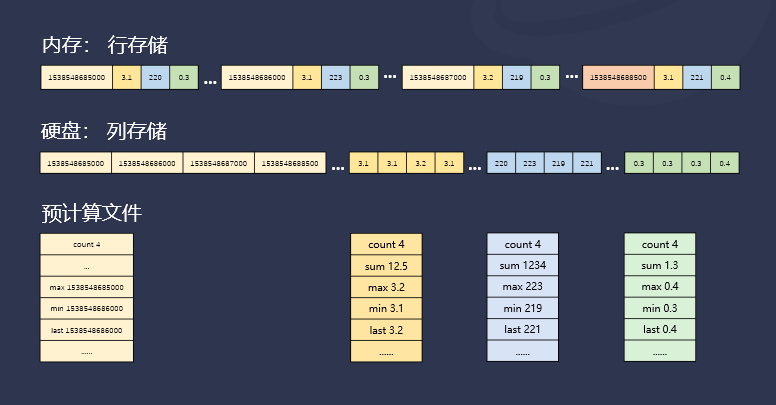
Task: Click the "last 0.4" cell in green table
Action: tap(659, 329)
